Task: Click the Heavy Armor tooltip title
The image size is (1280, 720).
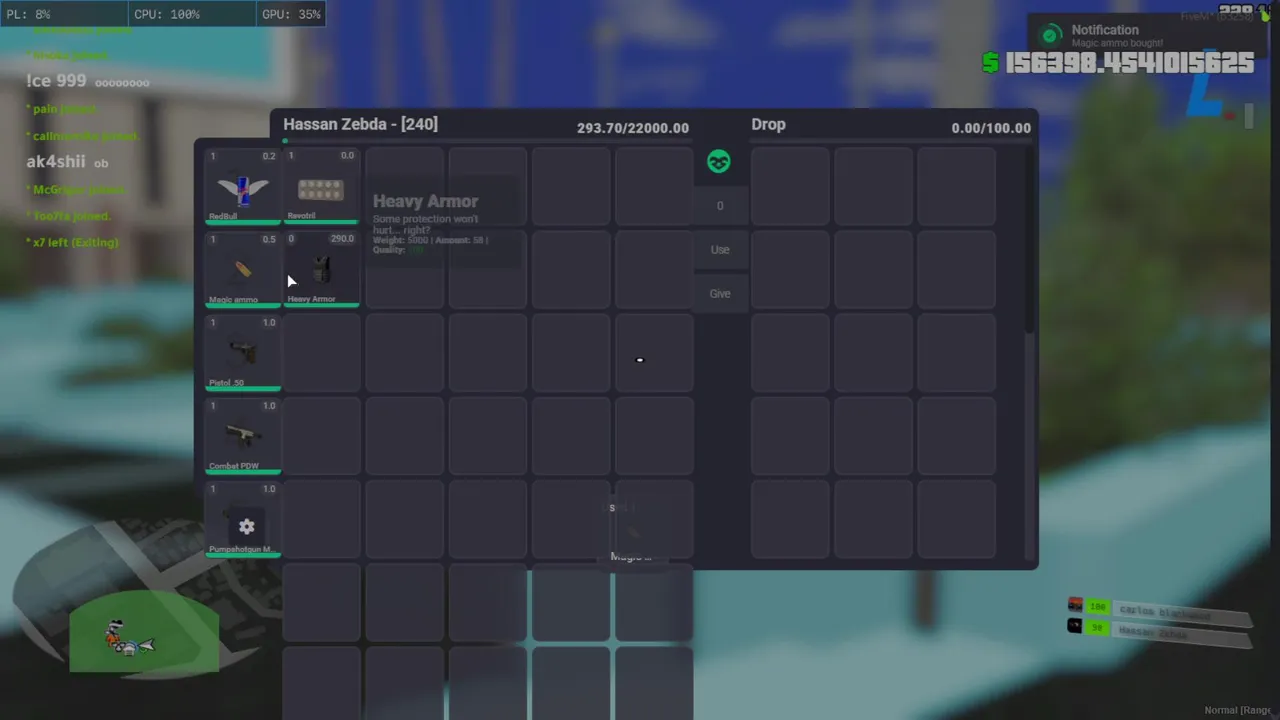Action: 425,201
